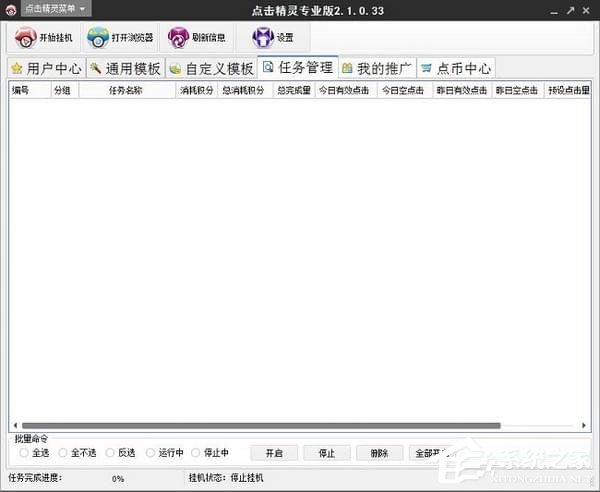Viewport: 600px width, 492px height.
Task: Select the 全选 radio button
Action: 24,453
